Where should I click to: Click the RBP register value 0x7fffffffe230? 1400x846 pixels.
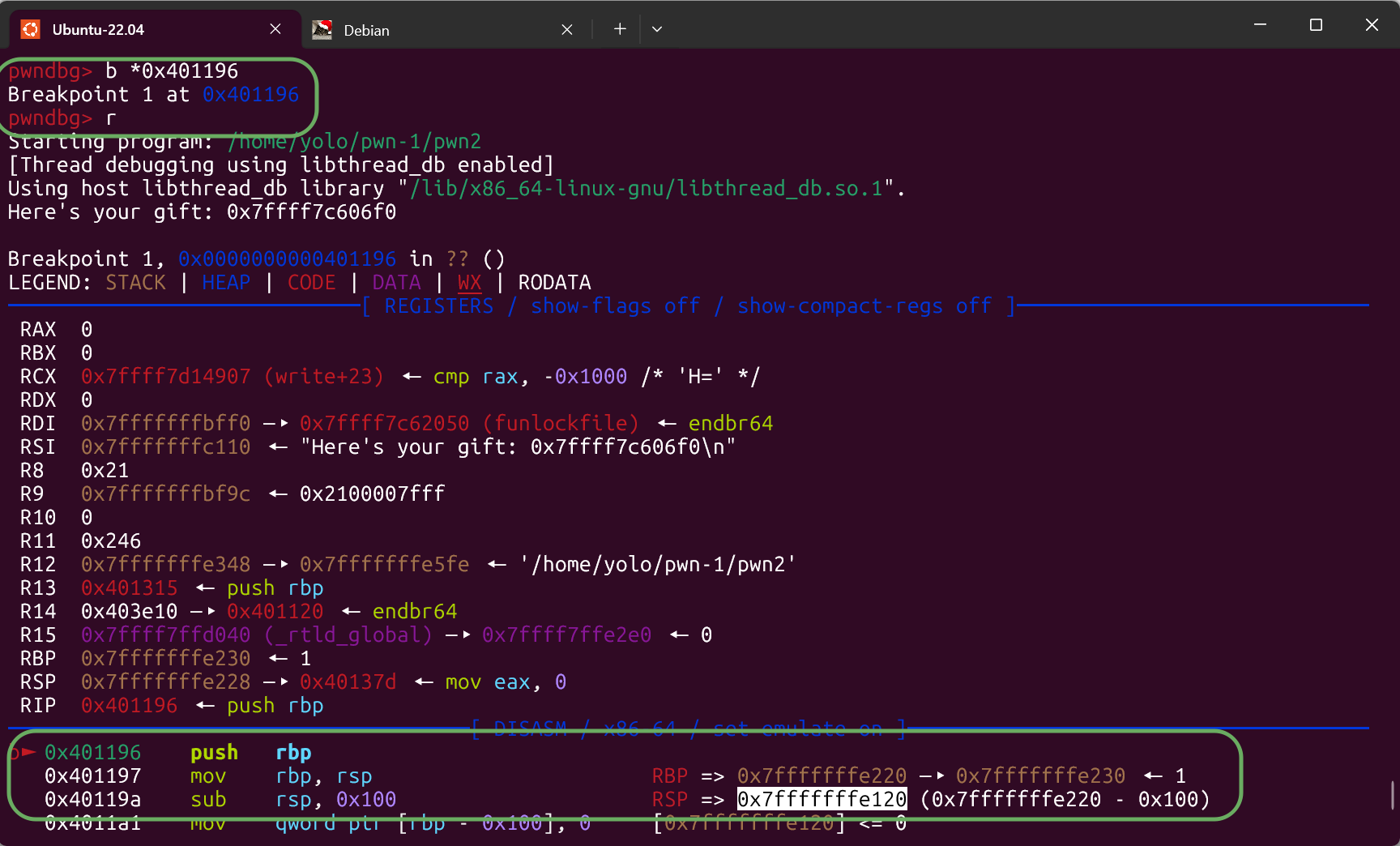pos(165,659)
